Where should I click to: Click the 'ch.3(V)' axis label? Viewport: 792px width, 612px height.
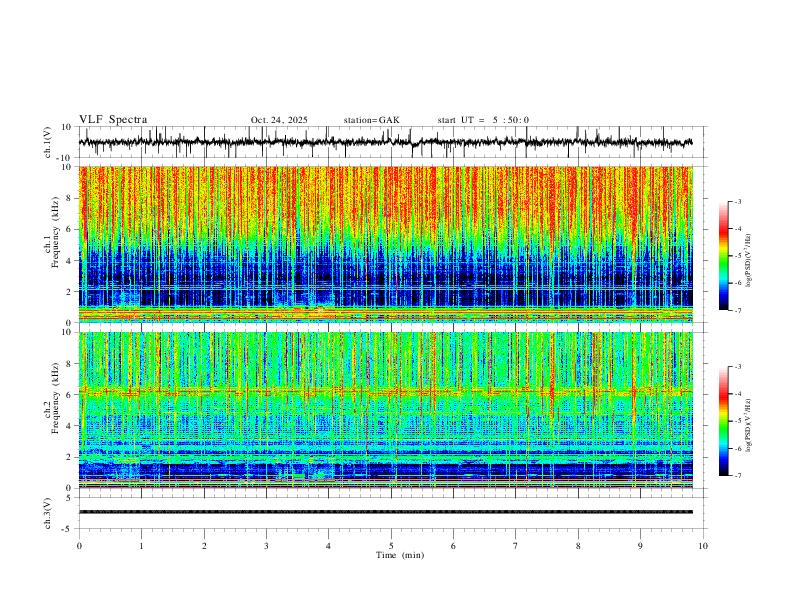tap(48, 513)
